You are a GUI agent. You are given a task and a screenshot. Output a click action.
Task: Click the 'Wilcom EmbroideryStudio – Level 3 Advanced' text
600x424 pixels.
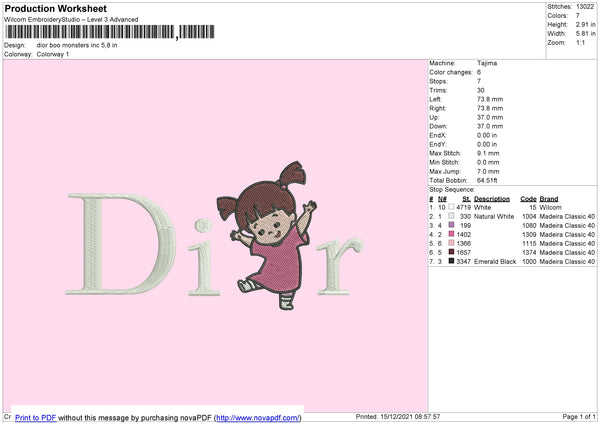(x=71, y=20)
